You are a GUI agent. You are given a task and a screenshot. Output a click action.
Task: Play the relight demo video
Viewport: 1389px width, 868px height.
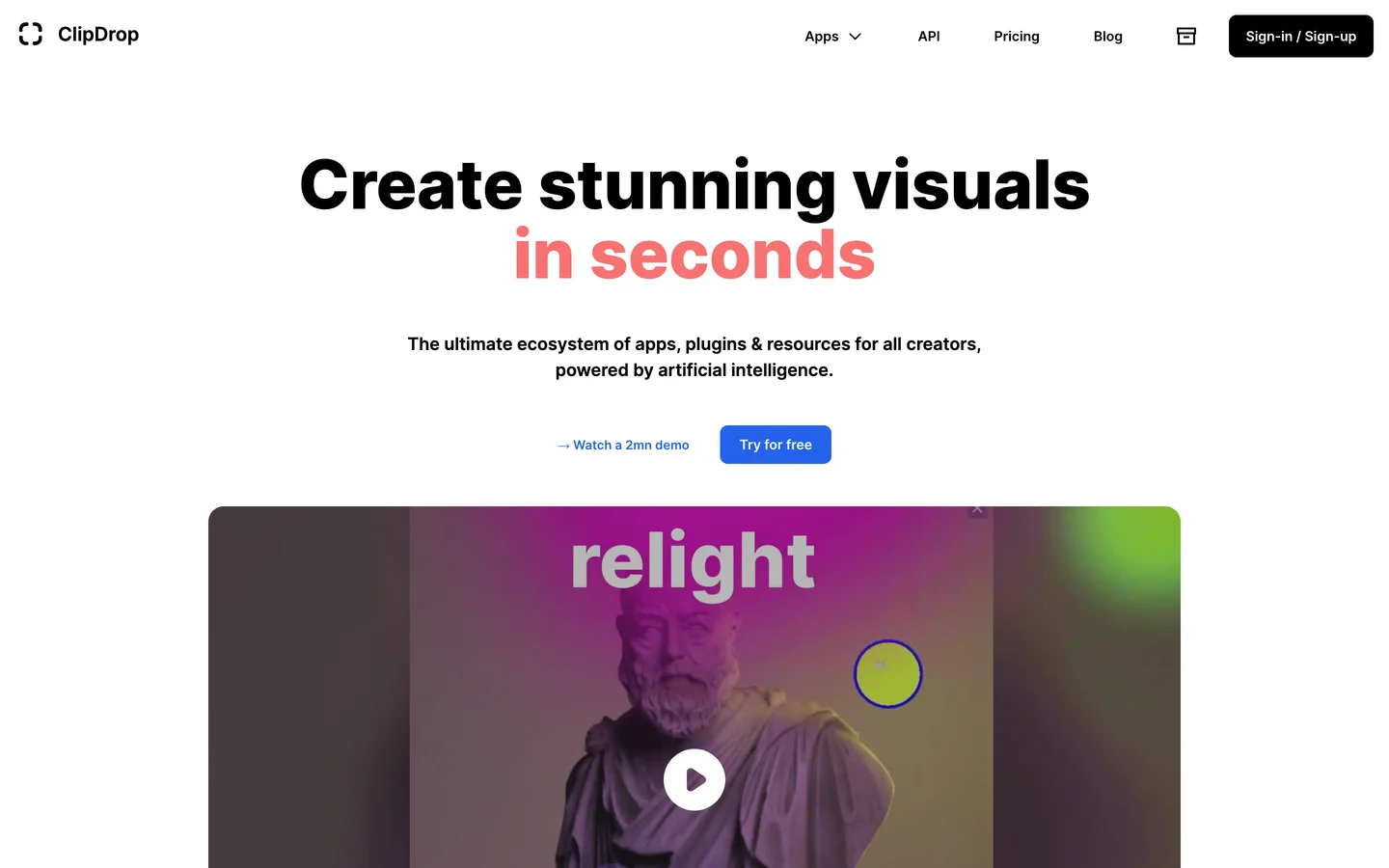click(x=694, y=779)
